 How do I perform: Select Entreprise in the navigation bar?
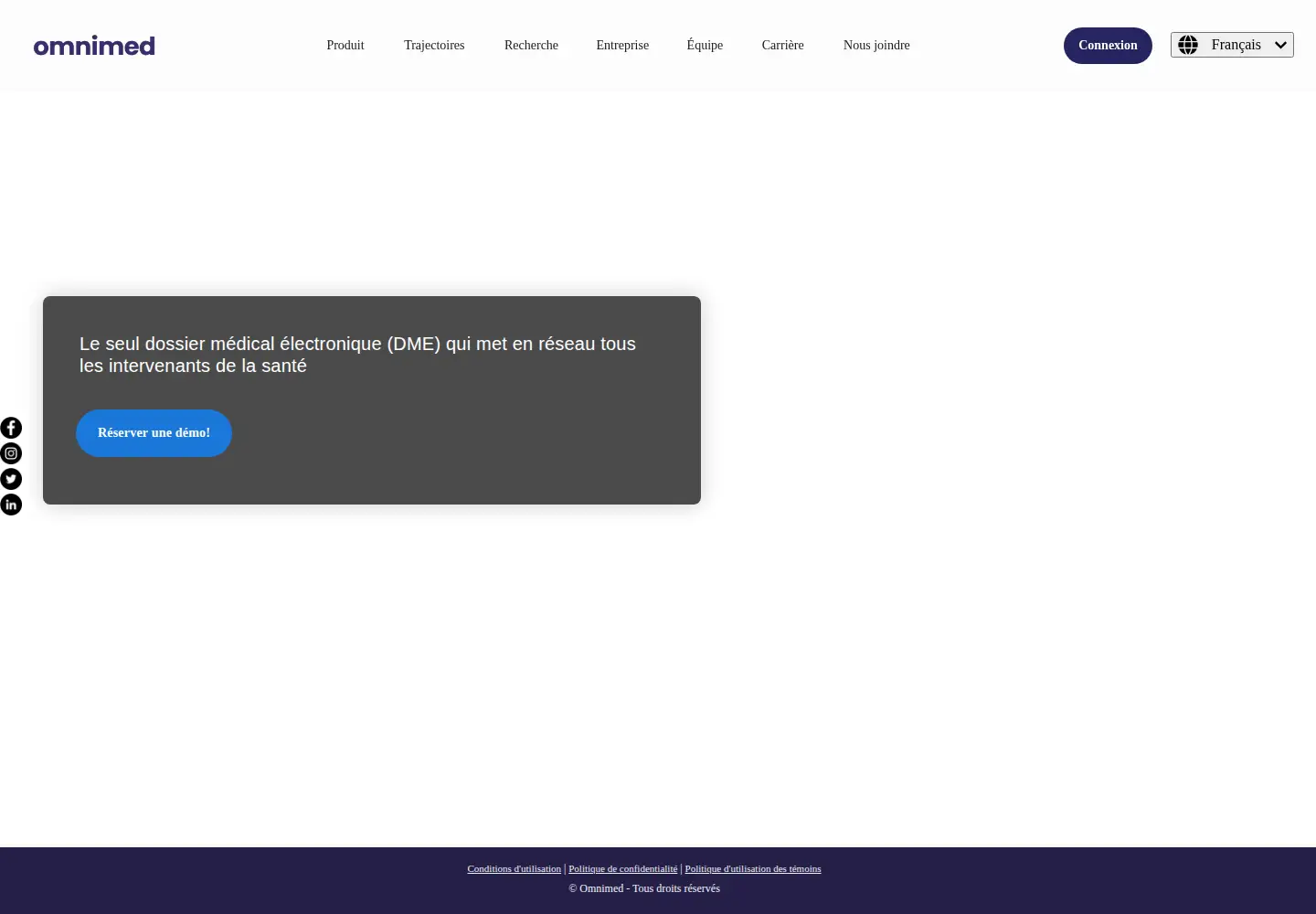(x=622, y=45)
